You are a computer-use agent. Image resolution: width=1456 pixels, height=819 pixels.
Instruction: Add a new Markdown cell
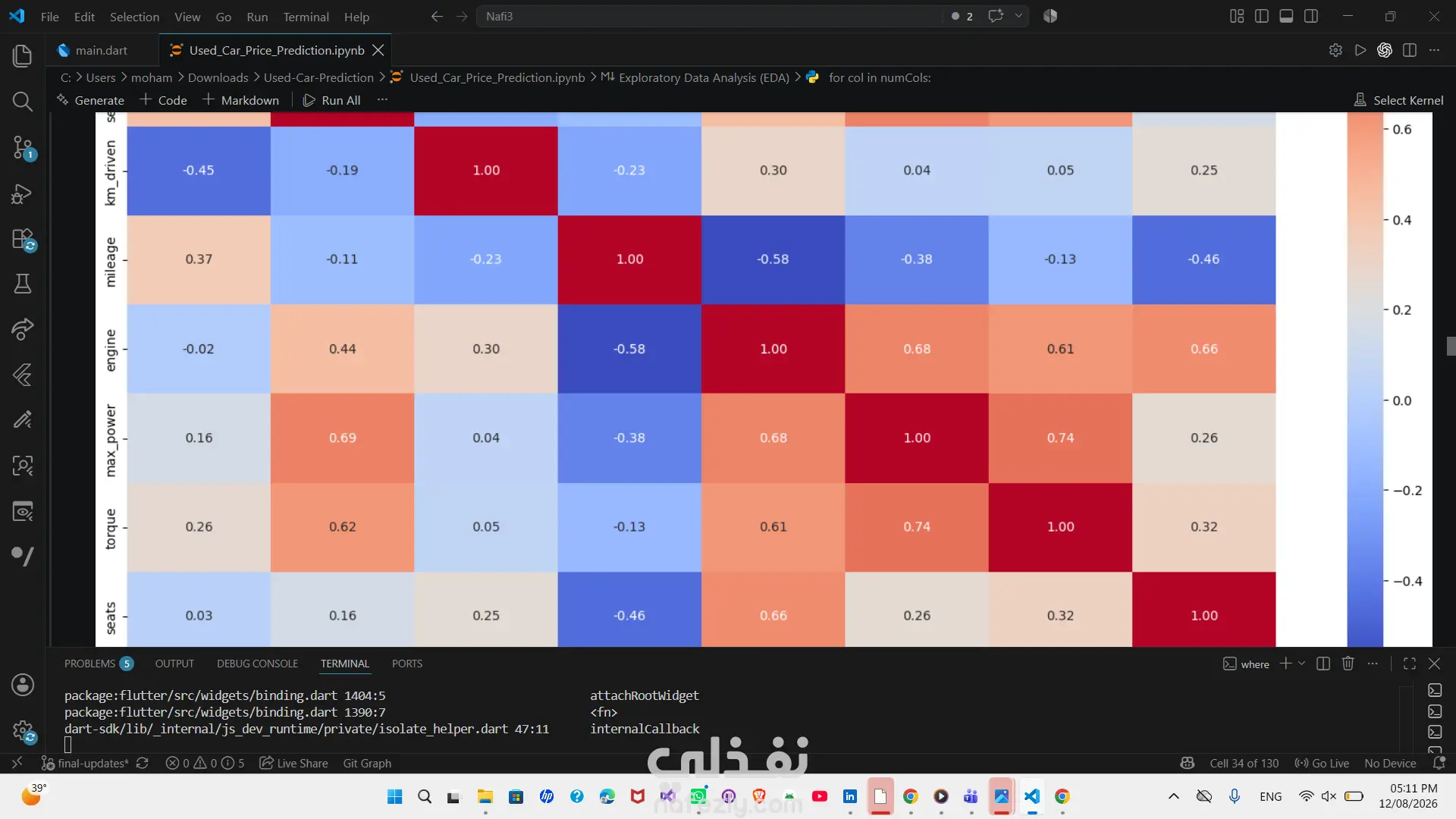[x=240, y=100]
